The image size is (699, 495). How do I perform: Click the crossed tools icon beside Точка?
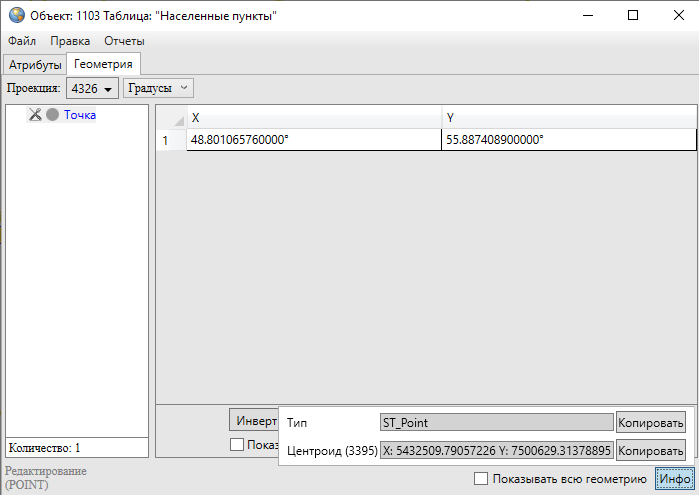35,115
